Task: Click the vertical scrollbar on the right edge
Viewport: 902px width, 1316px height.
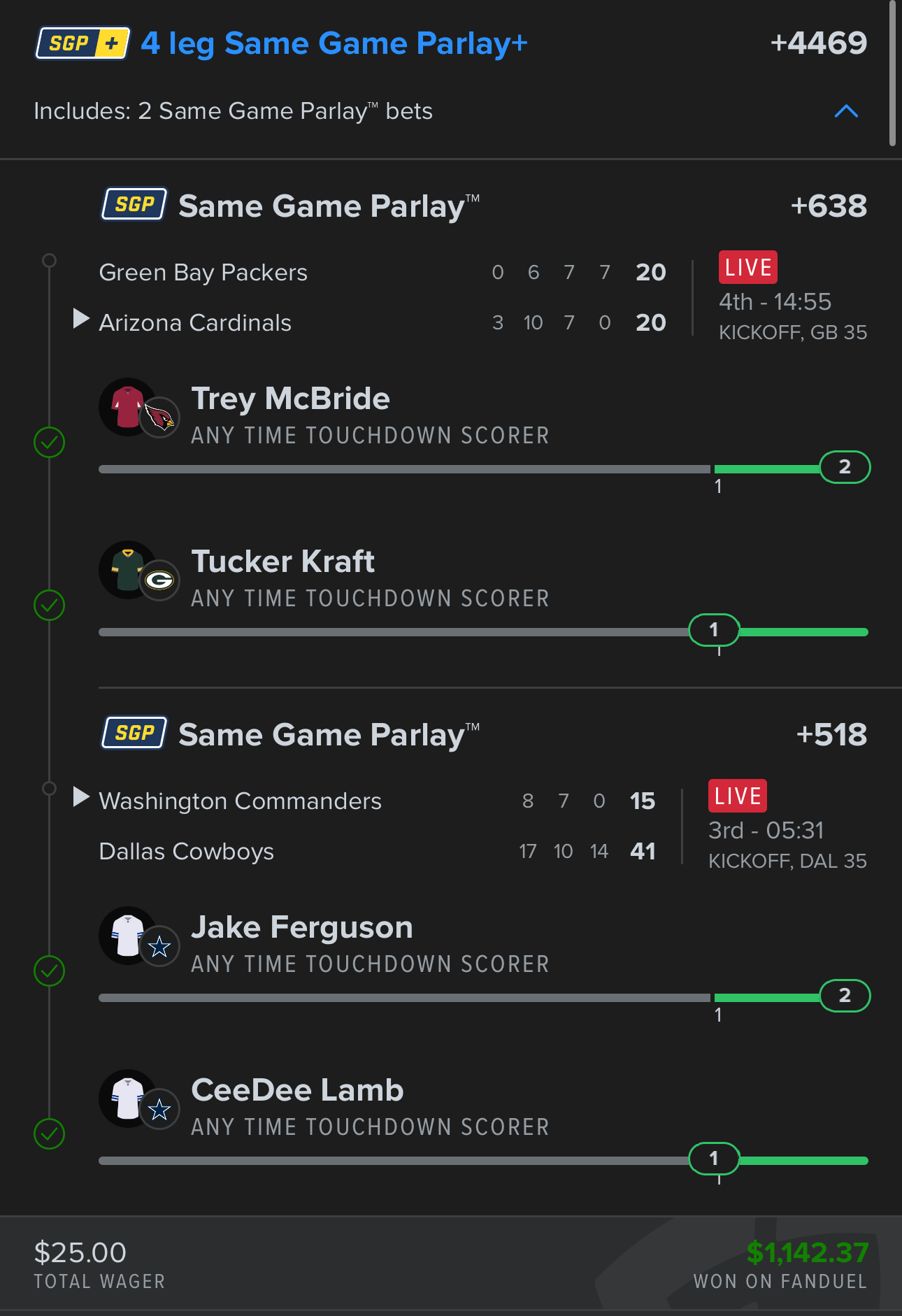Action: coord(892,73)
